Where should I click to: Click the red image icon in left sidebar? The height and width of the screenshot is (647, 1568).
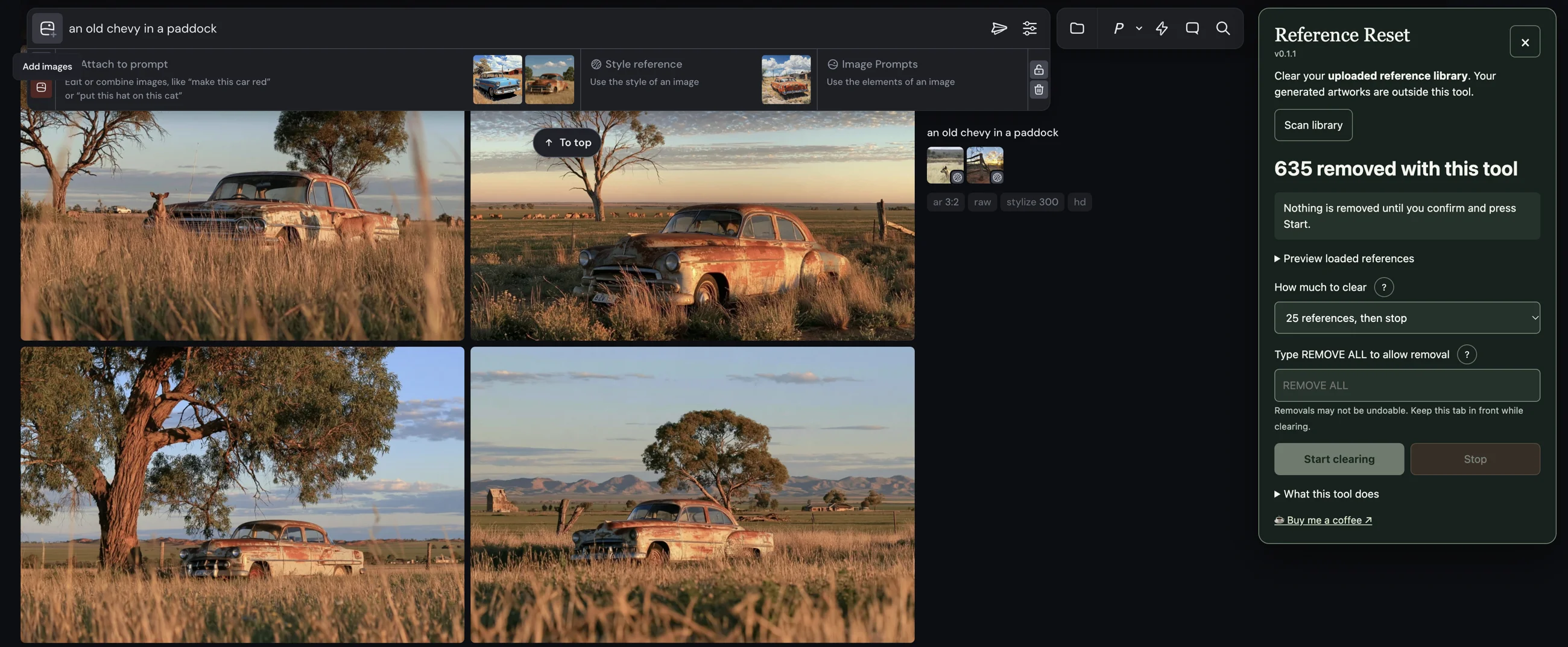pos(41,87)
